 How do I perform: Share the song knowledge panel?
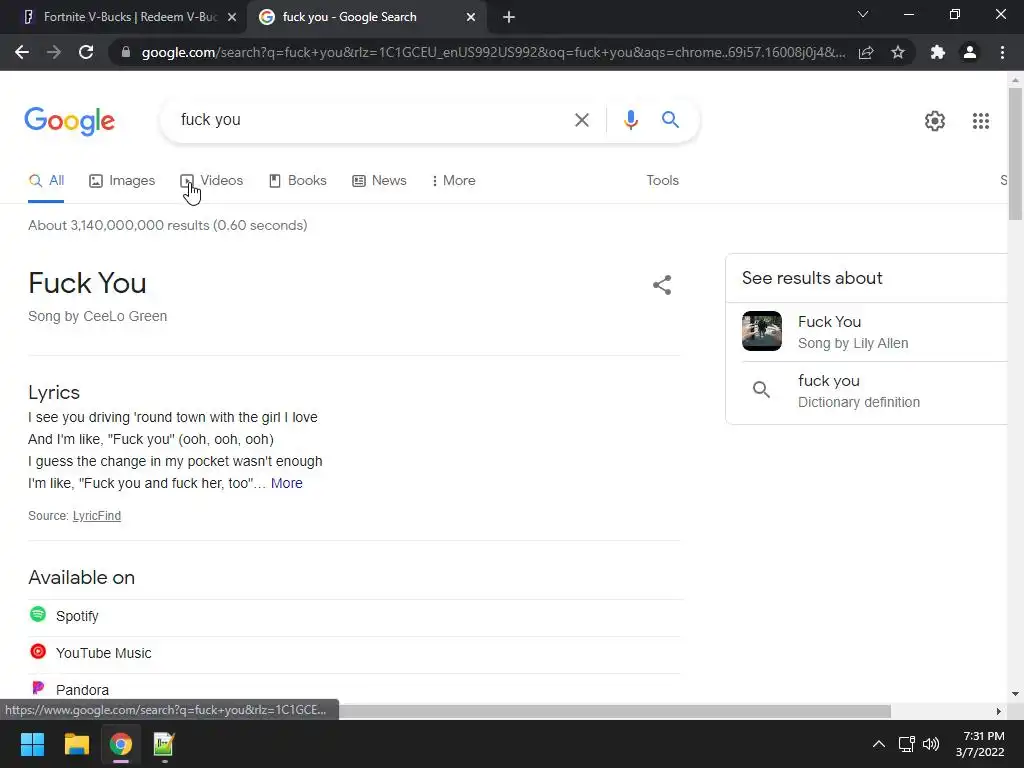point(662,285)
